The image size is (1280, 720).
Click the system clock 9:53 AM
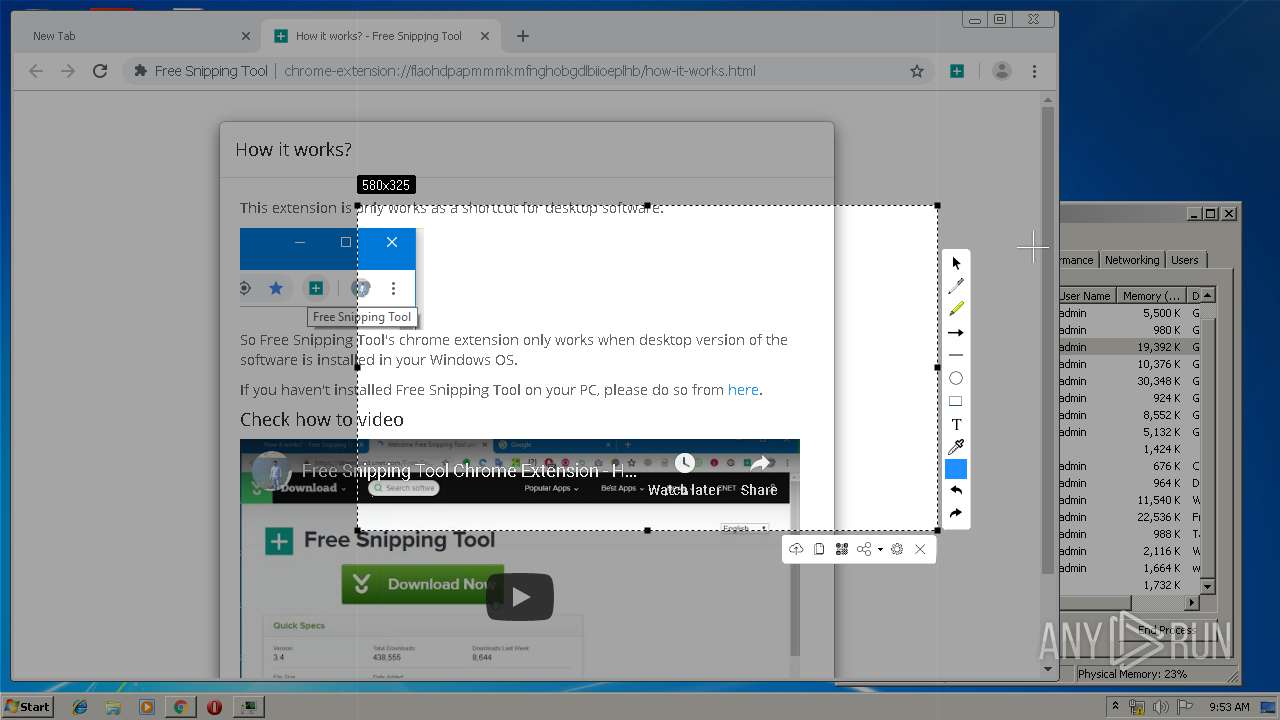[x=1228, y=707]
